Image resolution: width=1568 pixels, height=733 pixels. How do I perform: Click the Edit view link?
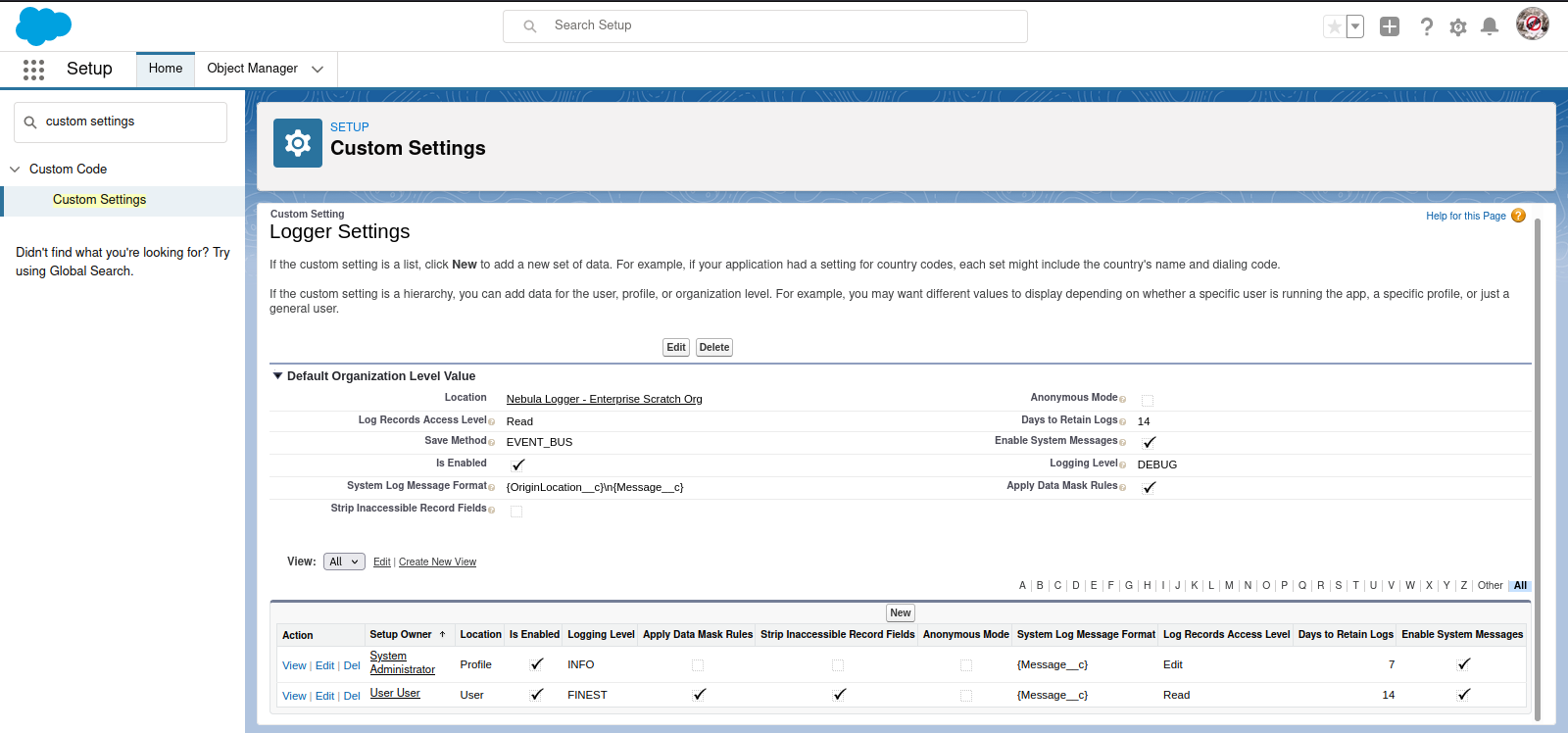click(381, 562)
